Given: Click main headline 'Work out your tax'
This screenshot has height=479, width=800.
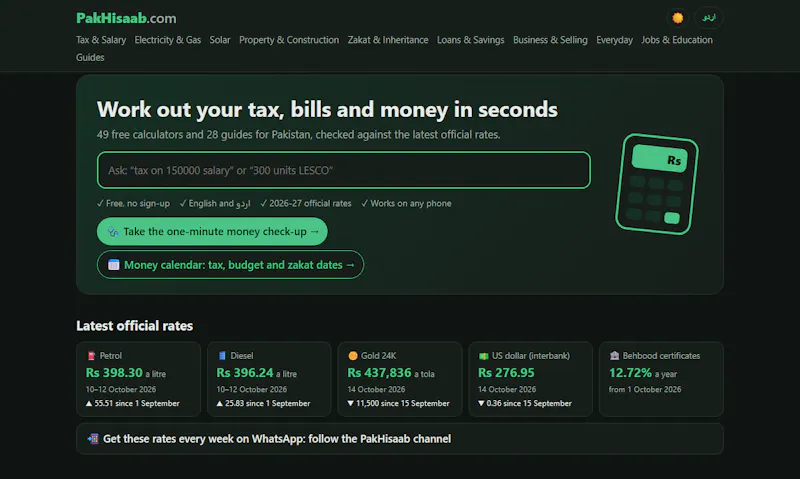Looking at the screenshot, I should click(327, 110).
